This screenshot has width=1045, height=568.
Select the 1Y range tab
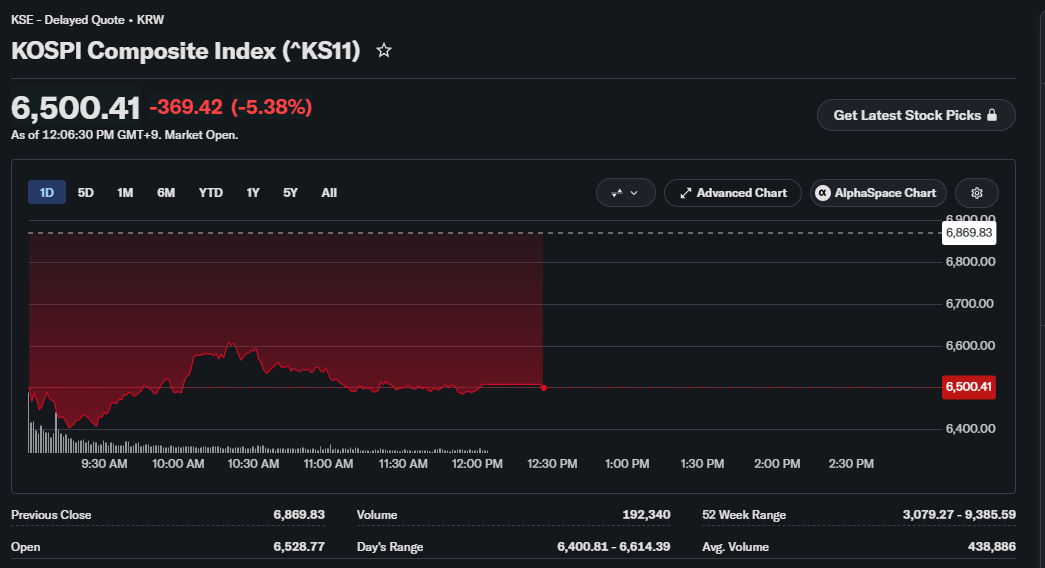pyautogui.click(x=253, y=193)
